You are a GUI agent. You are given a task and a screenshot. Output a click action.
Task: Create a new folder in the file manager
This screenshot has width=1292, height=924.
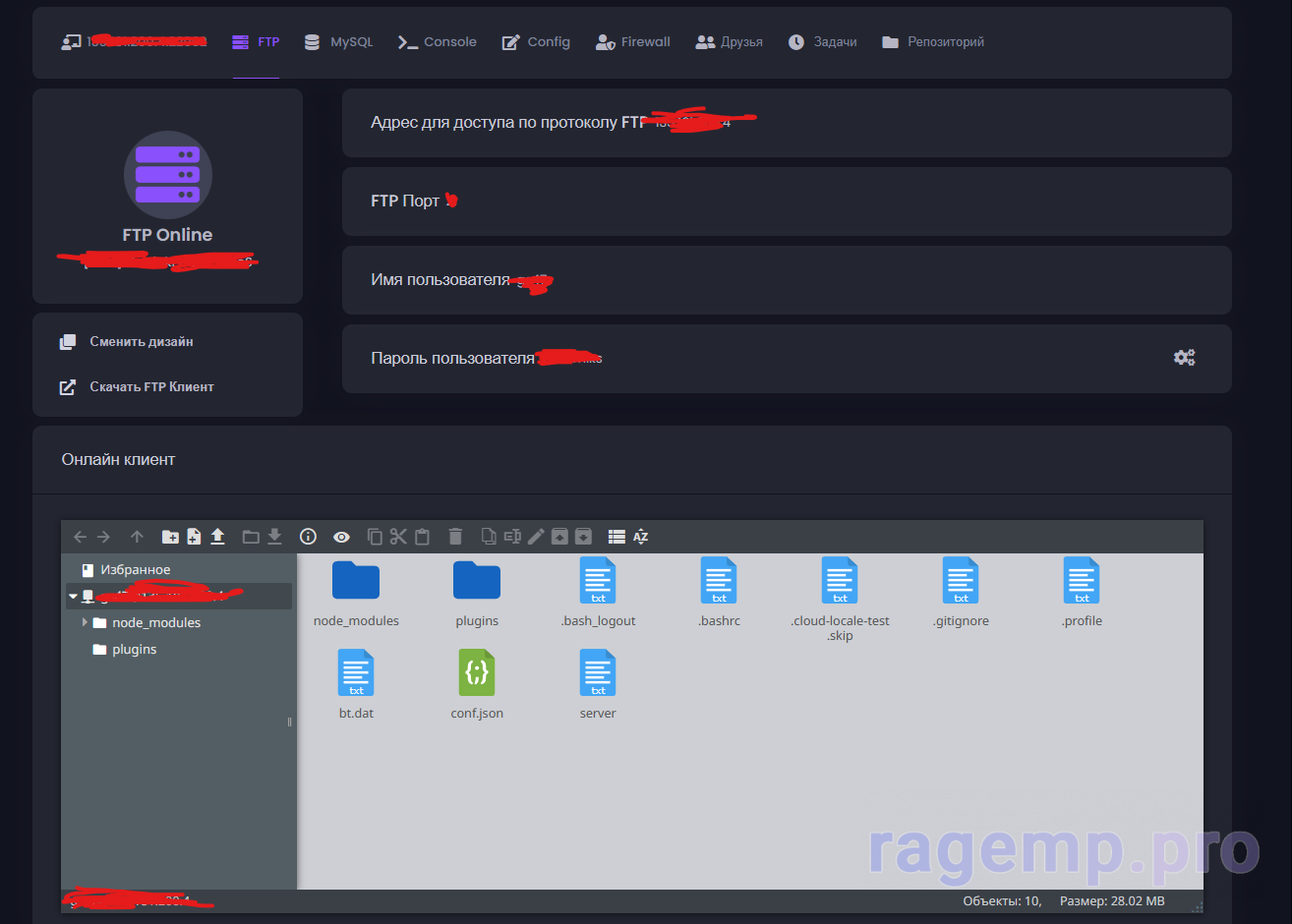(x=170, y=537)
